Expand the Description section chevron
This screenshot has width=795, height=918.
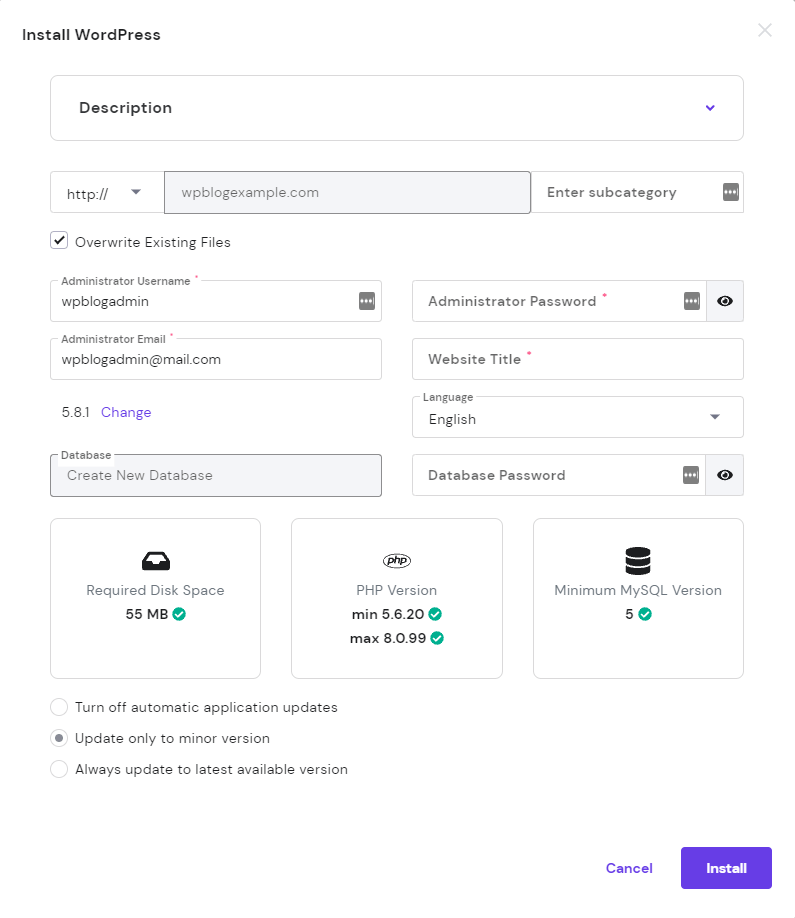(x=710, y=108)
